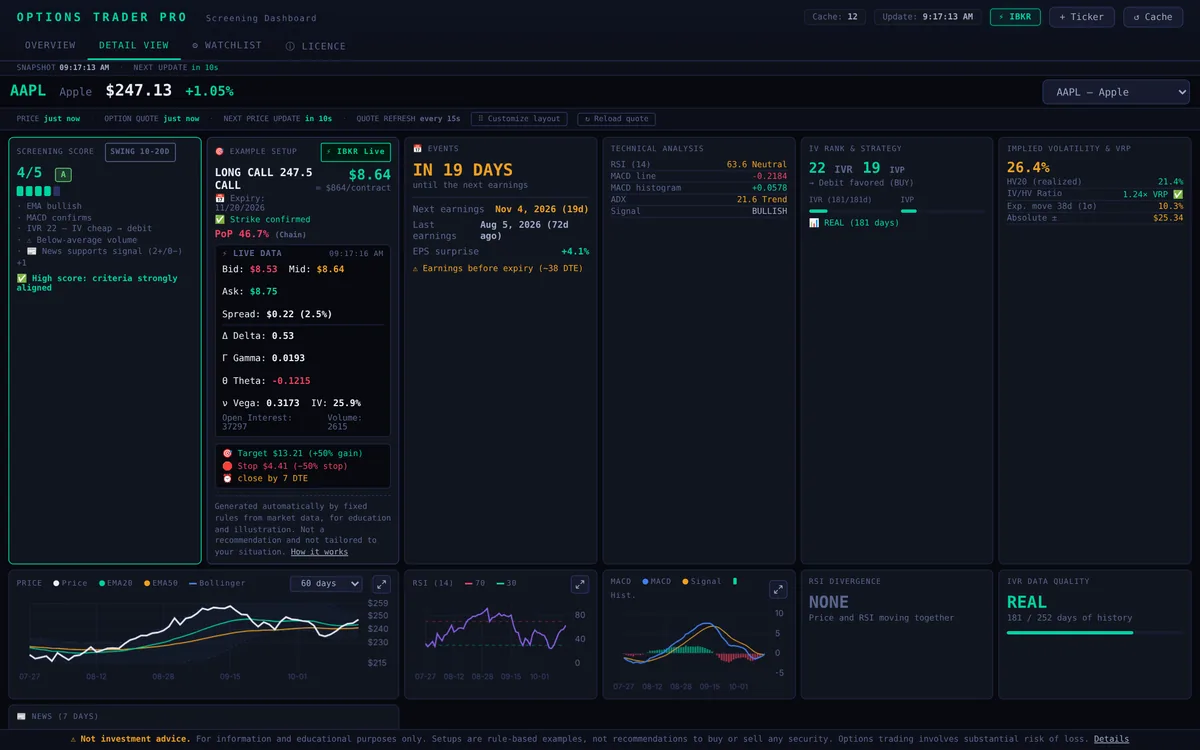Click the NONE RSI divergence value

[829, 602]
